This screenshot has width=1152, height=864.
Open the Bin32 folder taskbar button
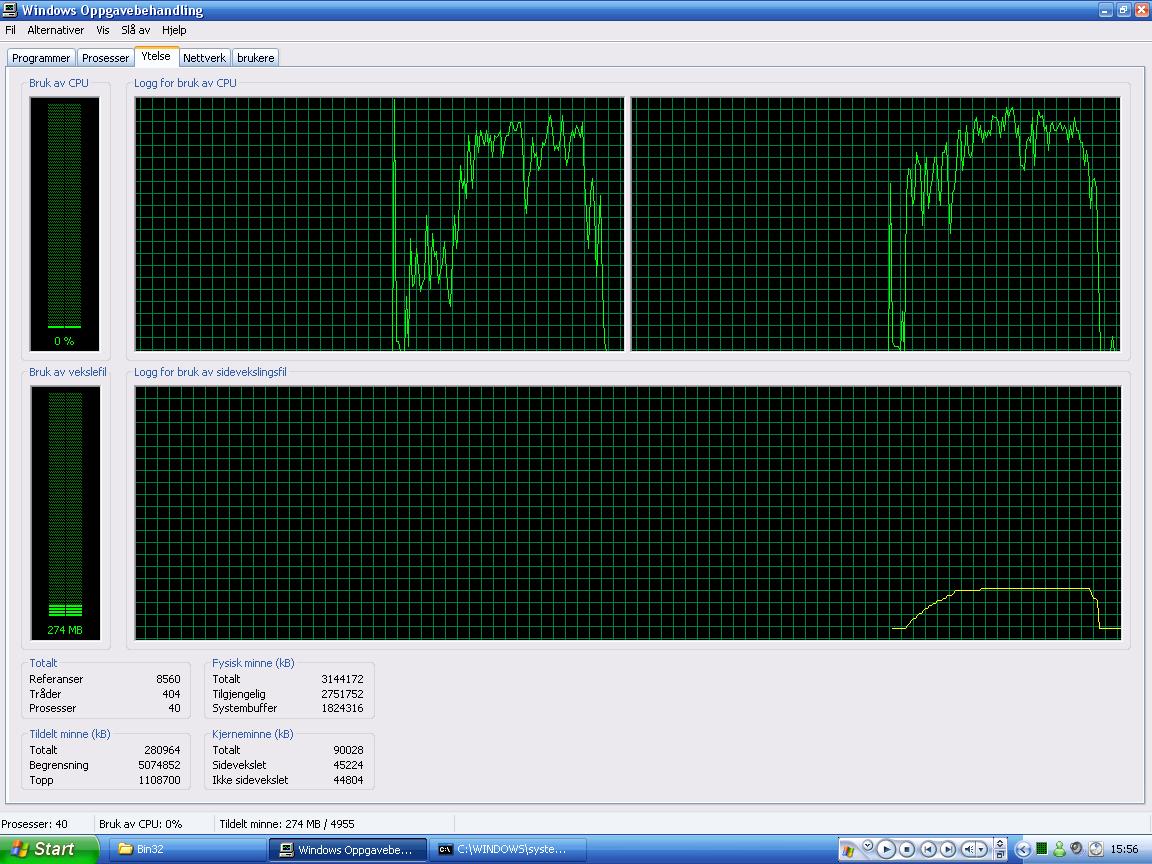[x=187, y=849]
